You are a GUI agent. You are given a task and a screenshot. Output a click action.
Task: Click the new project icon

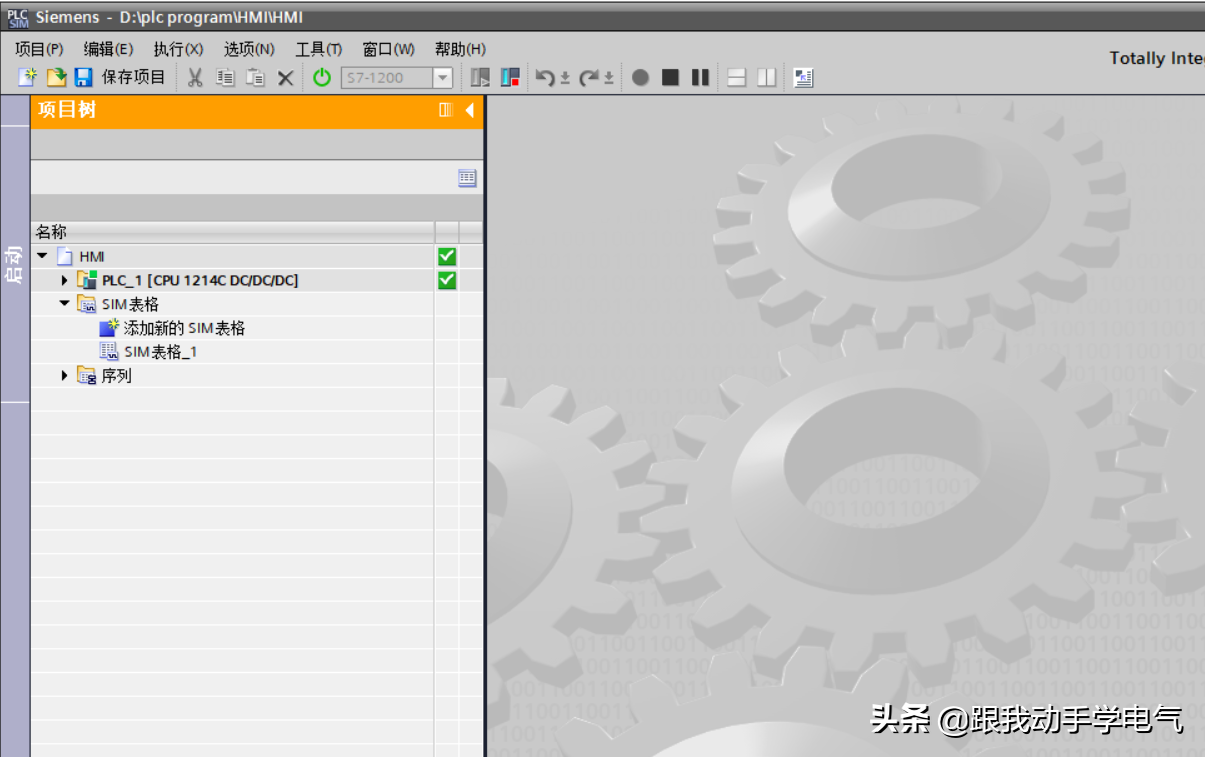(x=27, y=77)
